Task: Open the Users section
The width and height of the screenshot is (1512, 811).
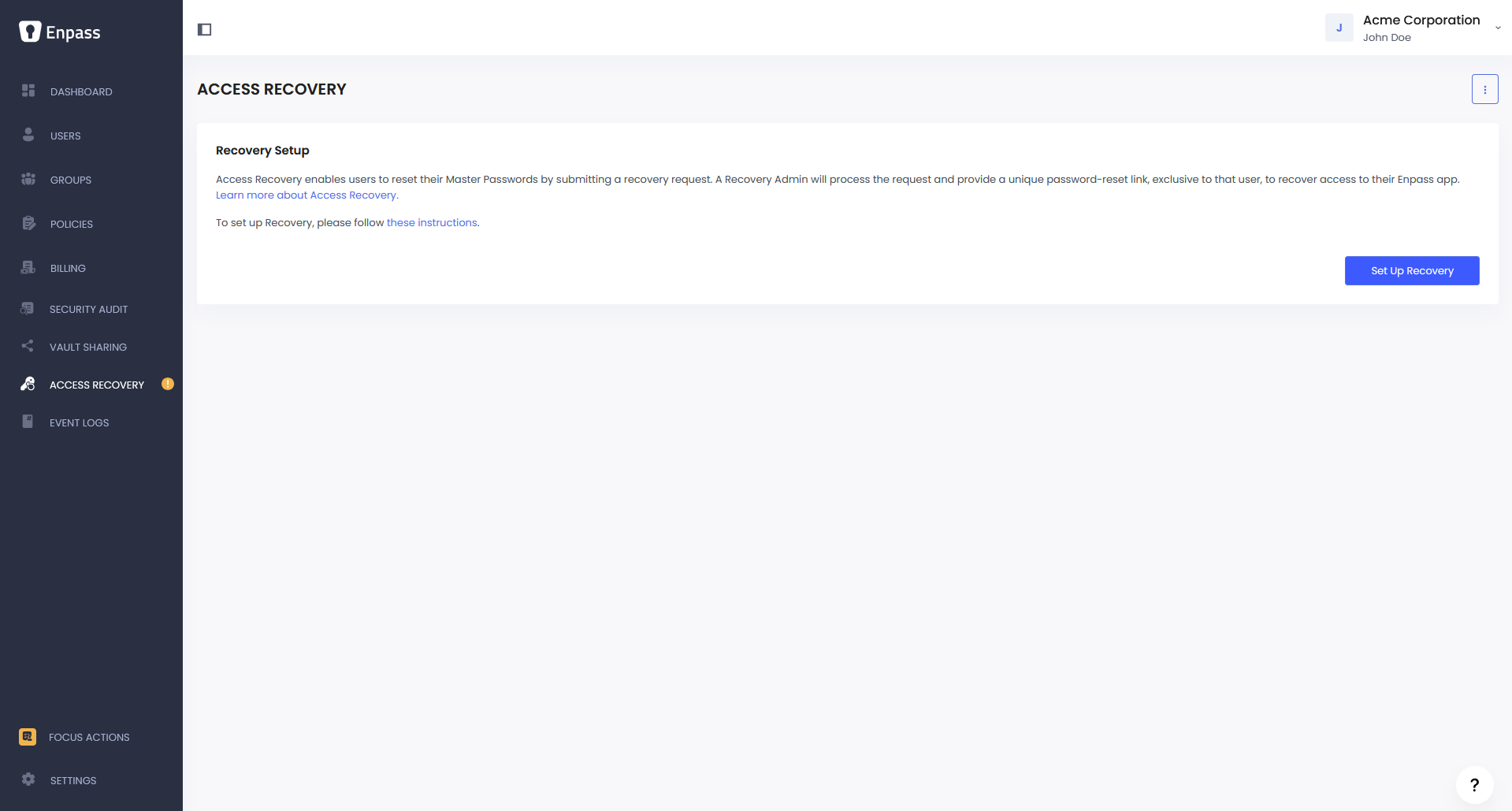Action: [65, 136]
